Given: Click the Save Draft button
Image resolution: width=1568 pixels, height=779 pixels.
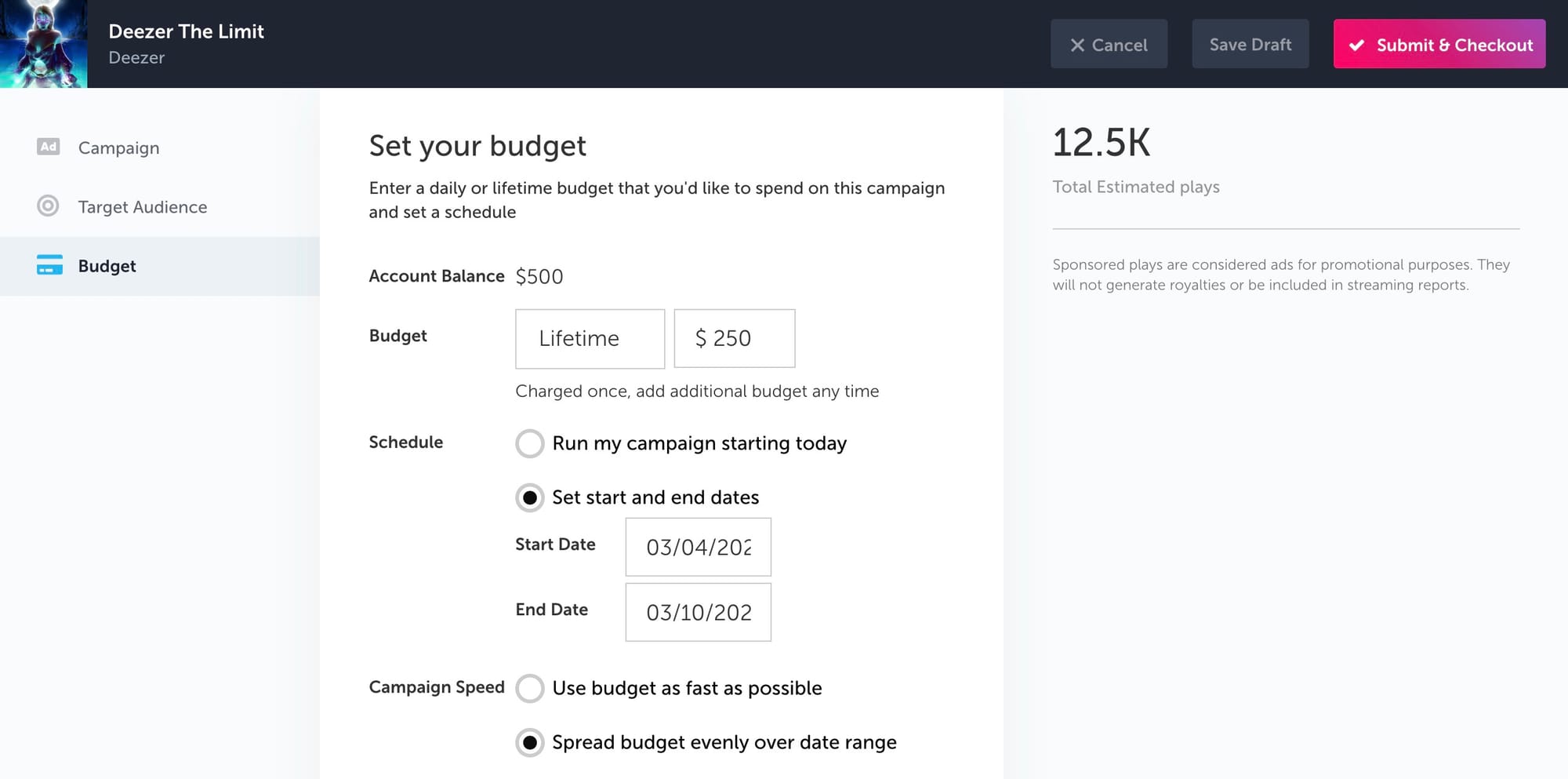Looking at the screenshot, I should [1250, 44].
